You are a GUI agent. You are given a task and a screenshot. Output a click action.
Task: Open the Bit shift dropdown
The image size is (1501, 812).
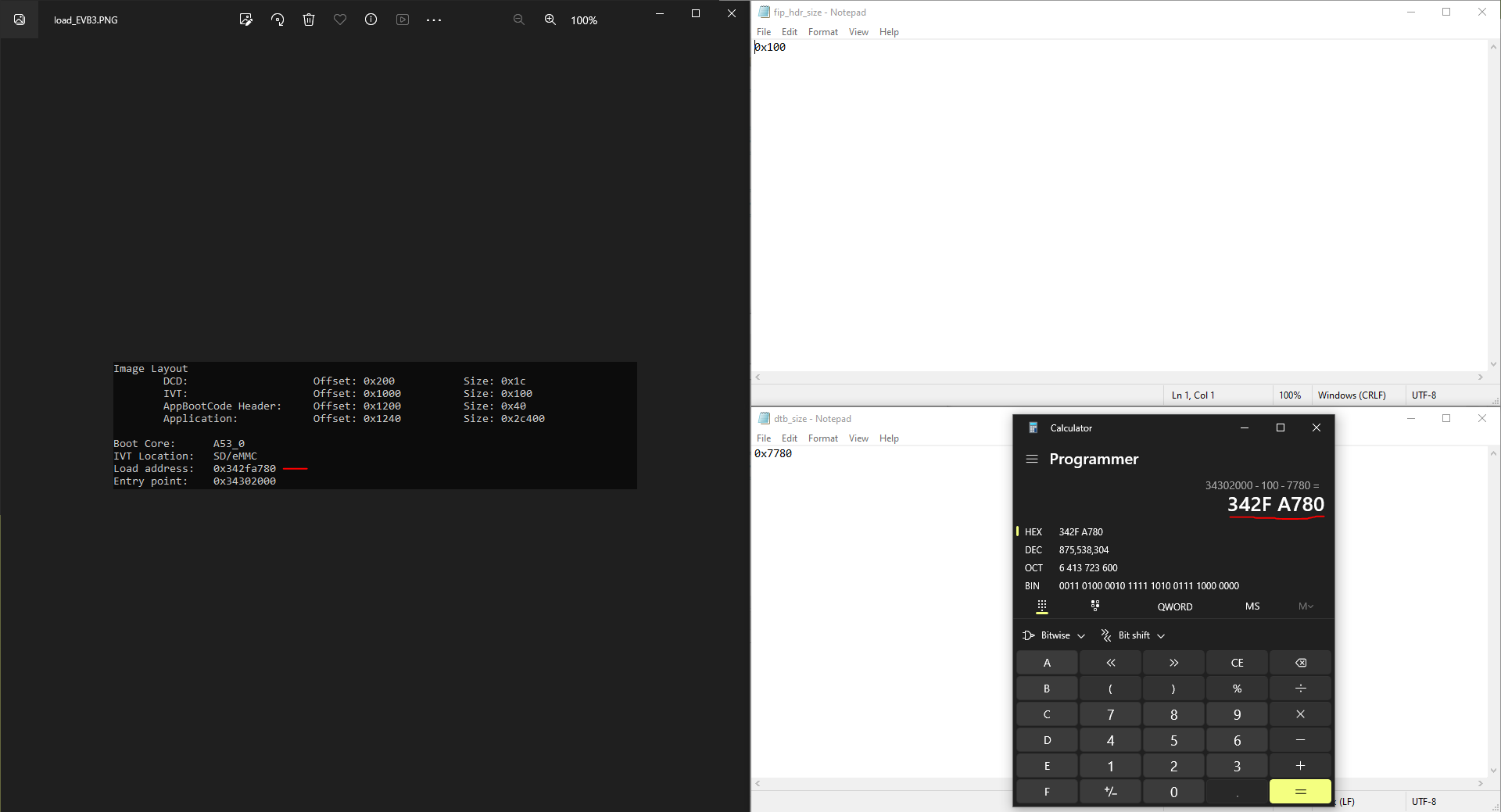click(x=1134, y=635)
